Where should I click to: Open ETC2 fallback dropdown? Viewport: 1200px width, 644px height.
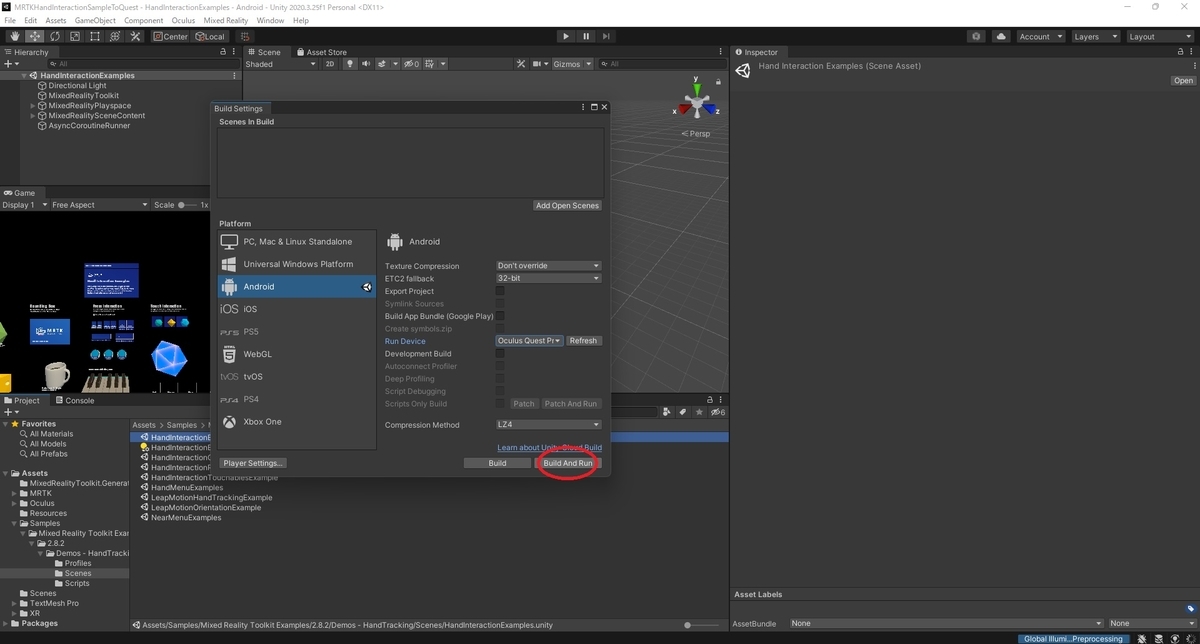click(549, 278)
